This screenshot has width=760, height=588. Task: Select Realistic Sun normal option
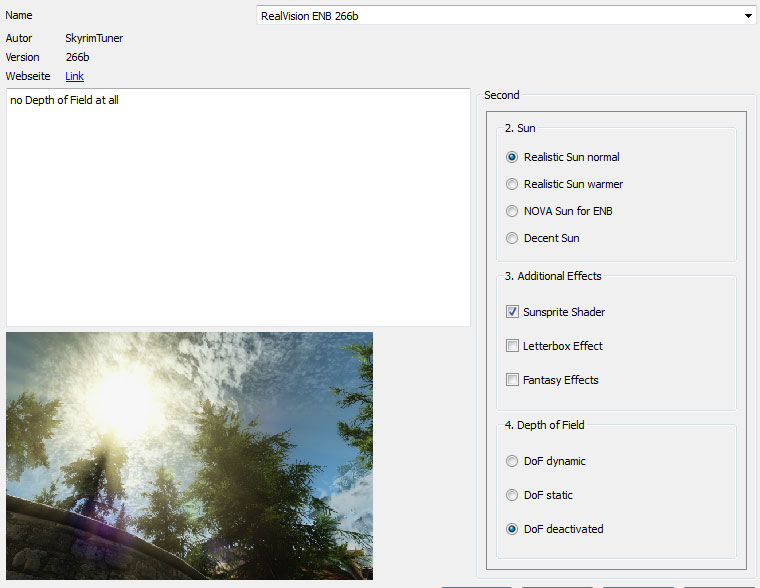[x=512, y=157]
